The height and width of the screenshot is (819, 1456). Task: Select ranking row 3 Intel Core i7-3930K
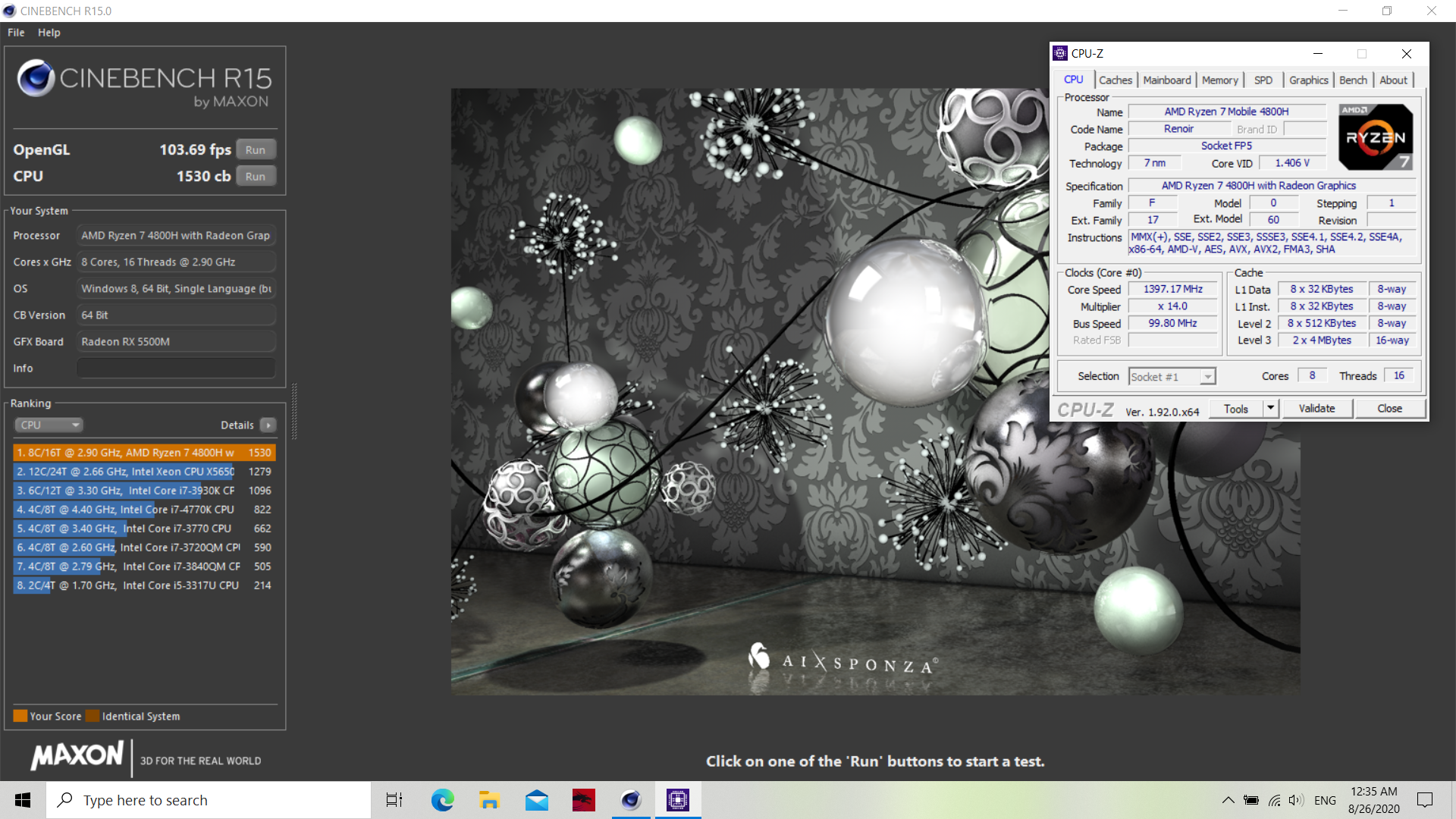(x=144, y=491)
